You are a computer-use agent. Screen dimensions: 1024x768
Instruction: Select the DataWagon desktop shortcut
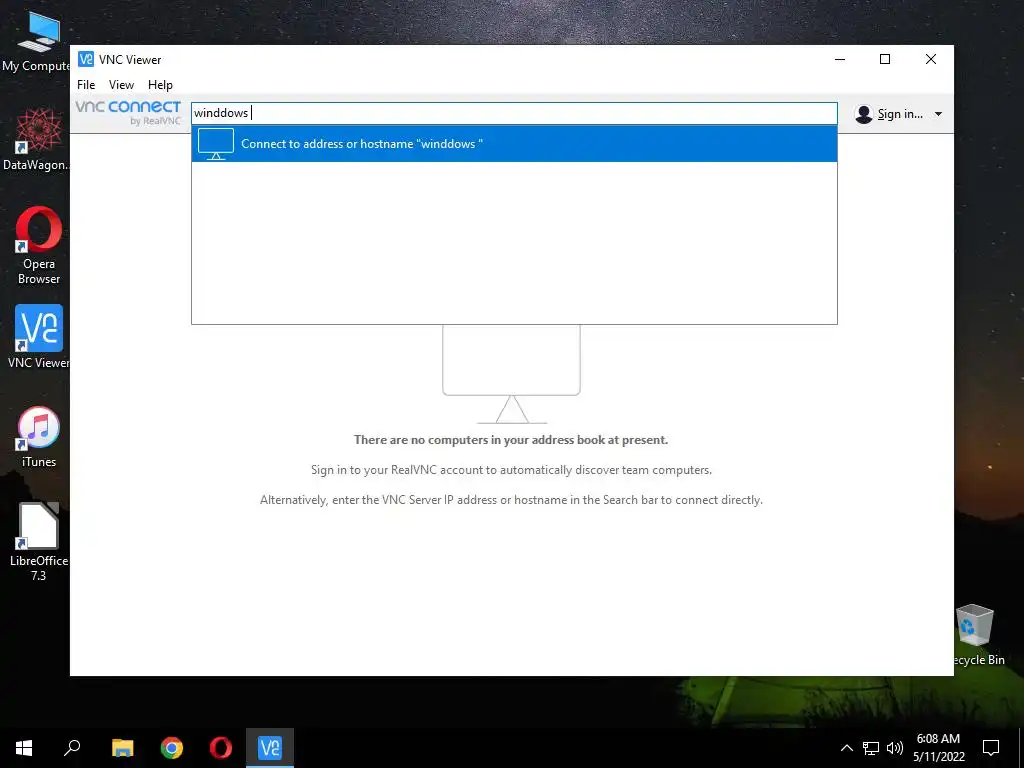point(38,140)
